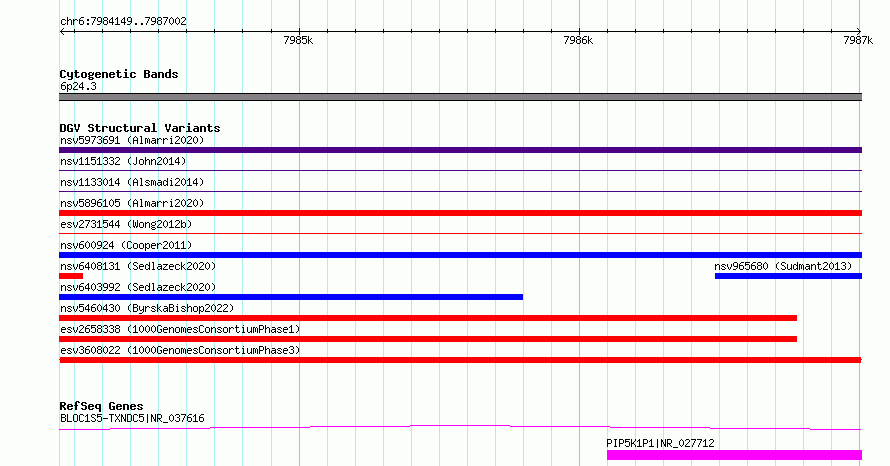The image size is (890, 466).
Task: Click the BLOC1S5-TXNDC5|NR_037616 gene label
Action: (132, 418)
